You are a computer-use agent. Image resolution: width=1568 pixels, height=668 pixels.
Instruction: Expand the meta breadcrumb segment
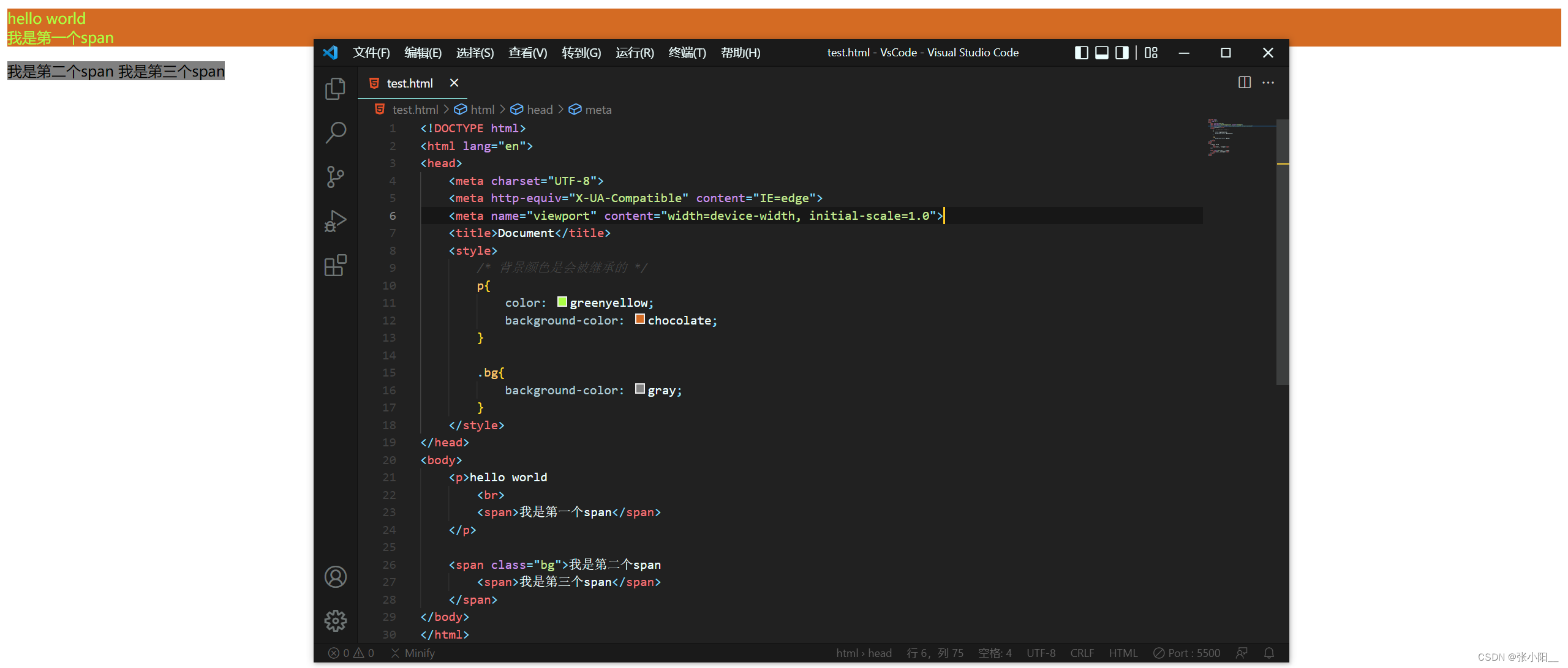[x=598, y=110]
